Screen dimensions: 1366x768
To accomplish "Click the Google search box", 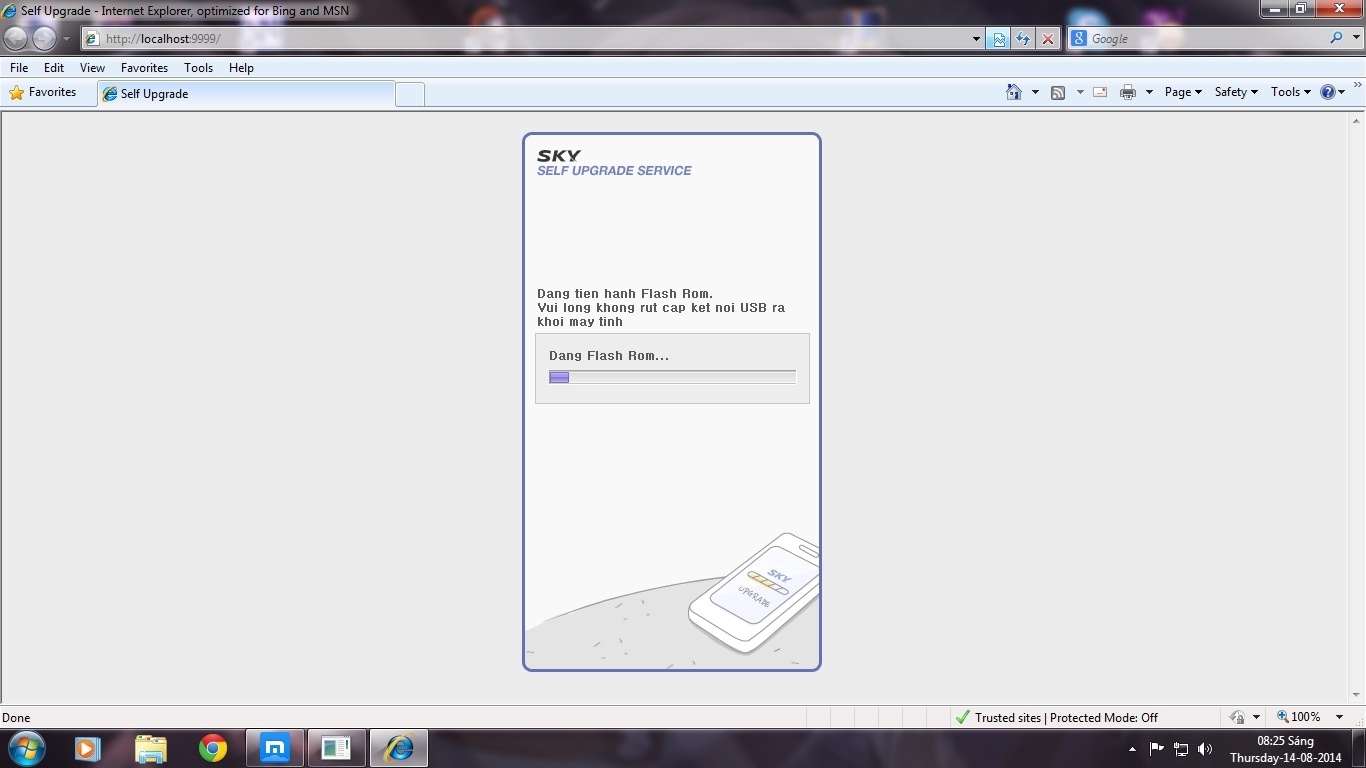I will click(x=1206, y=38).
